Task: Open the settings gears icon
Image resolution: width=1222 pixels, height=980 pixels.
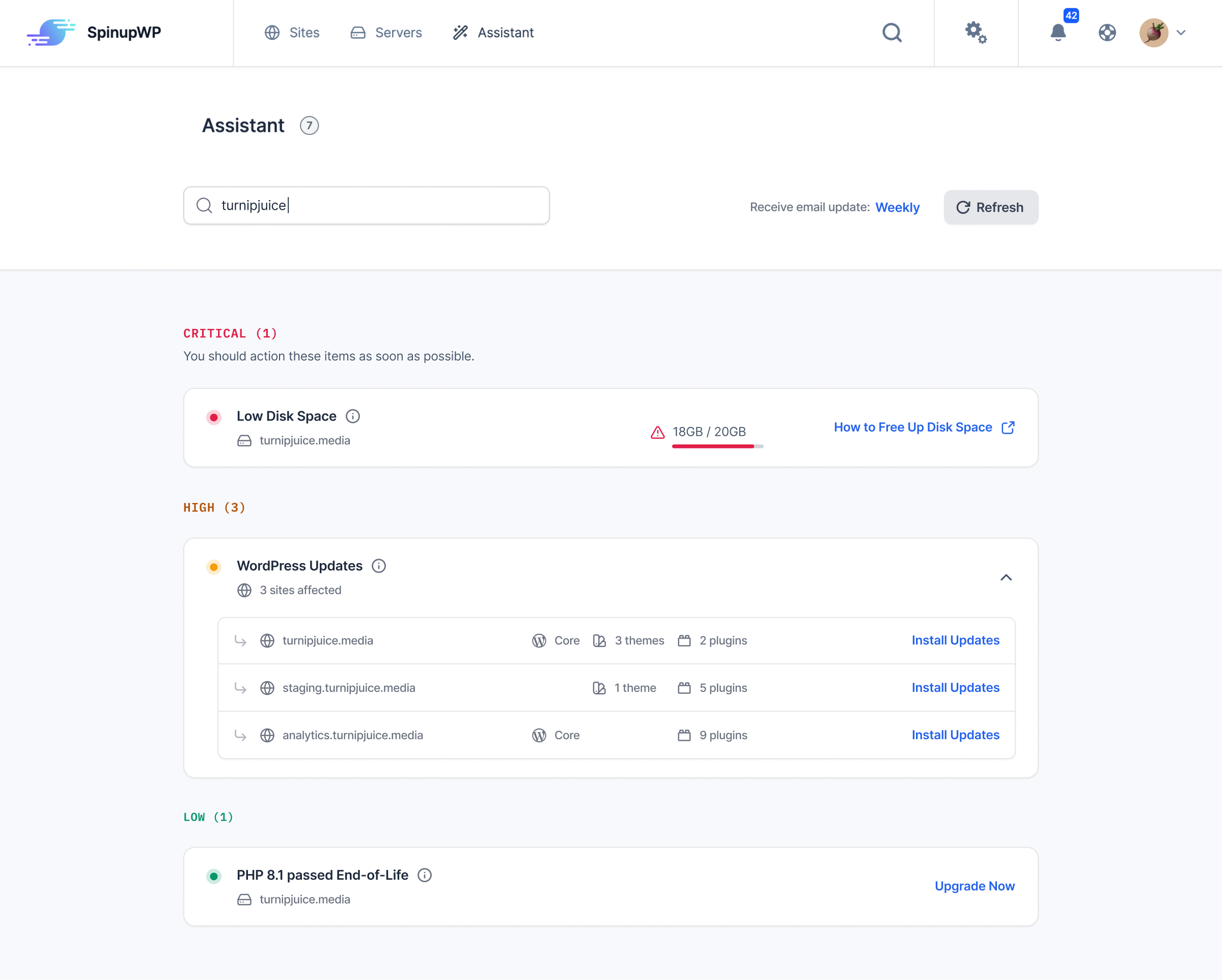Action: pyautogui.click(x=976, y=32)
